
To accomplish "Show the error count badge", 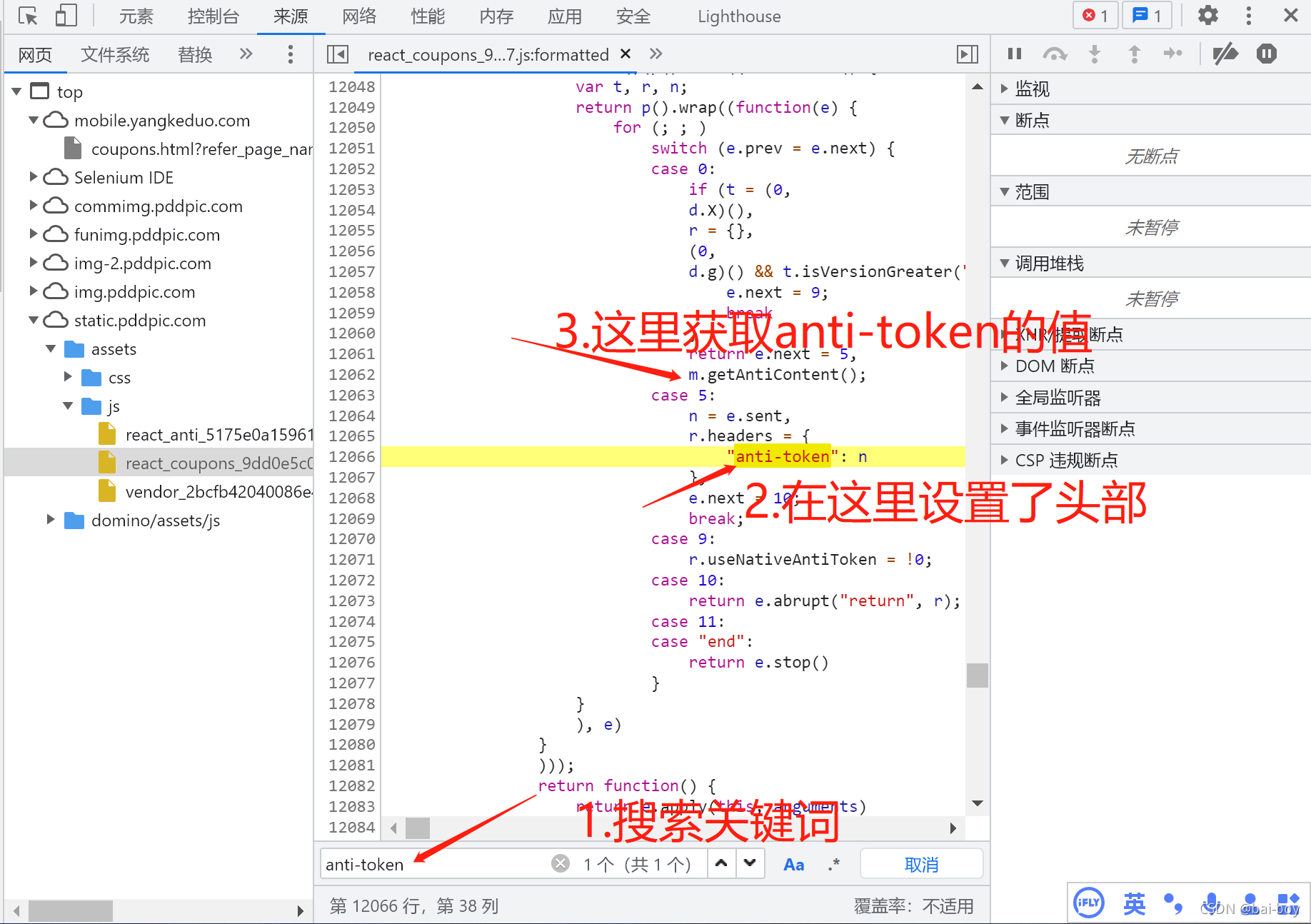I will point(1095,15).
